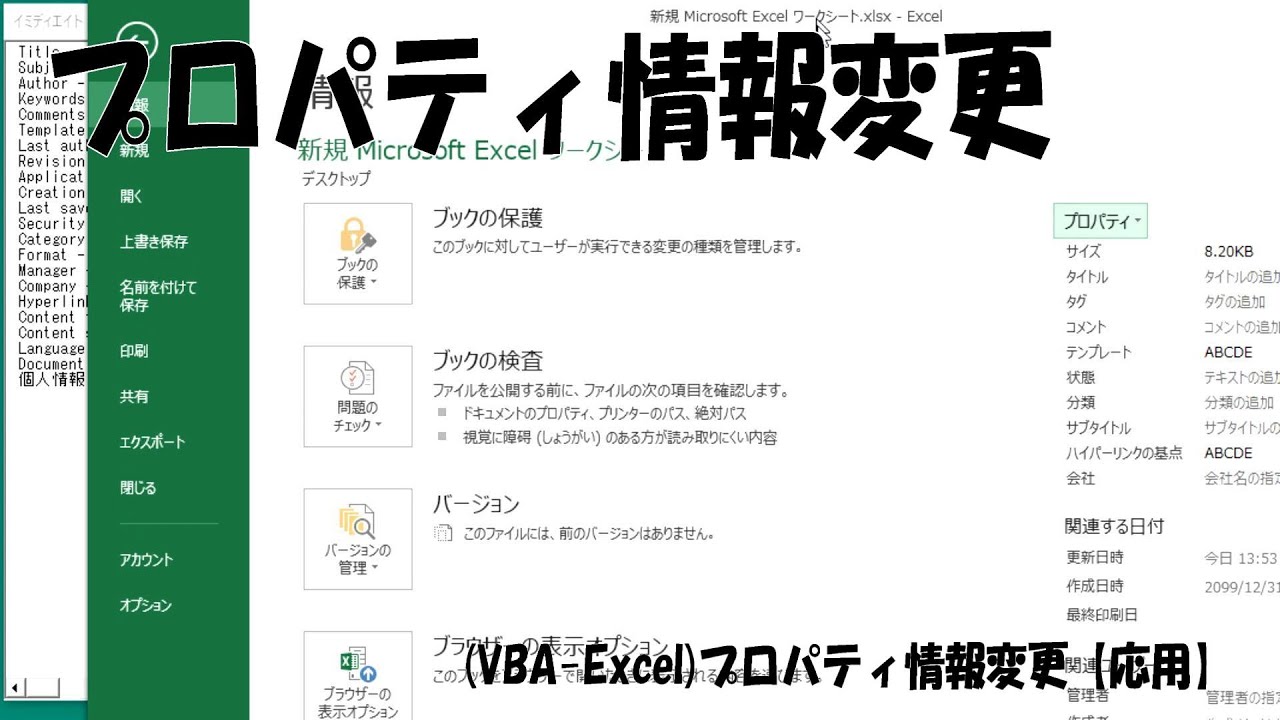Choose 上書き保存 in the sidebar
1280x720 pixels.
[x=154, y=242]
